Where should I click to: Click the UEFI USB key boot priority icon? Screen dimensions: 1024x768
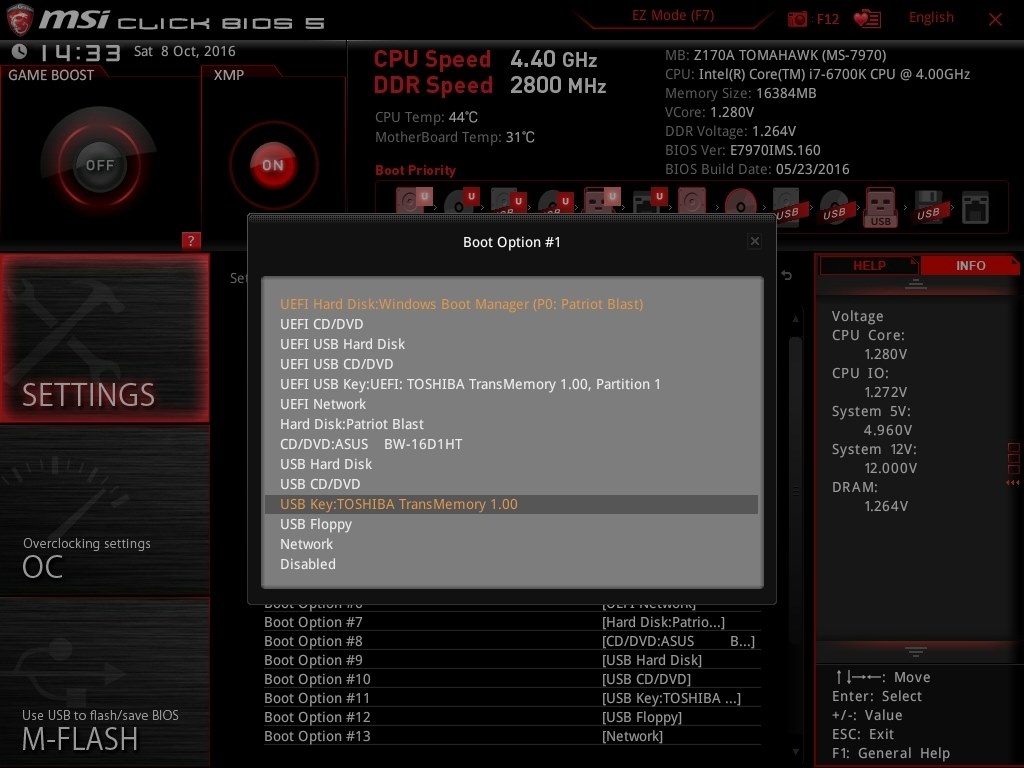(x=602, y=200)
